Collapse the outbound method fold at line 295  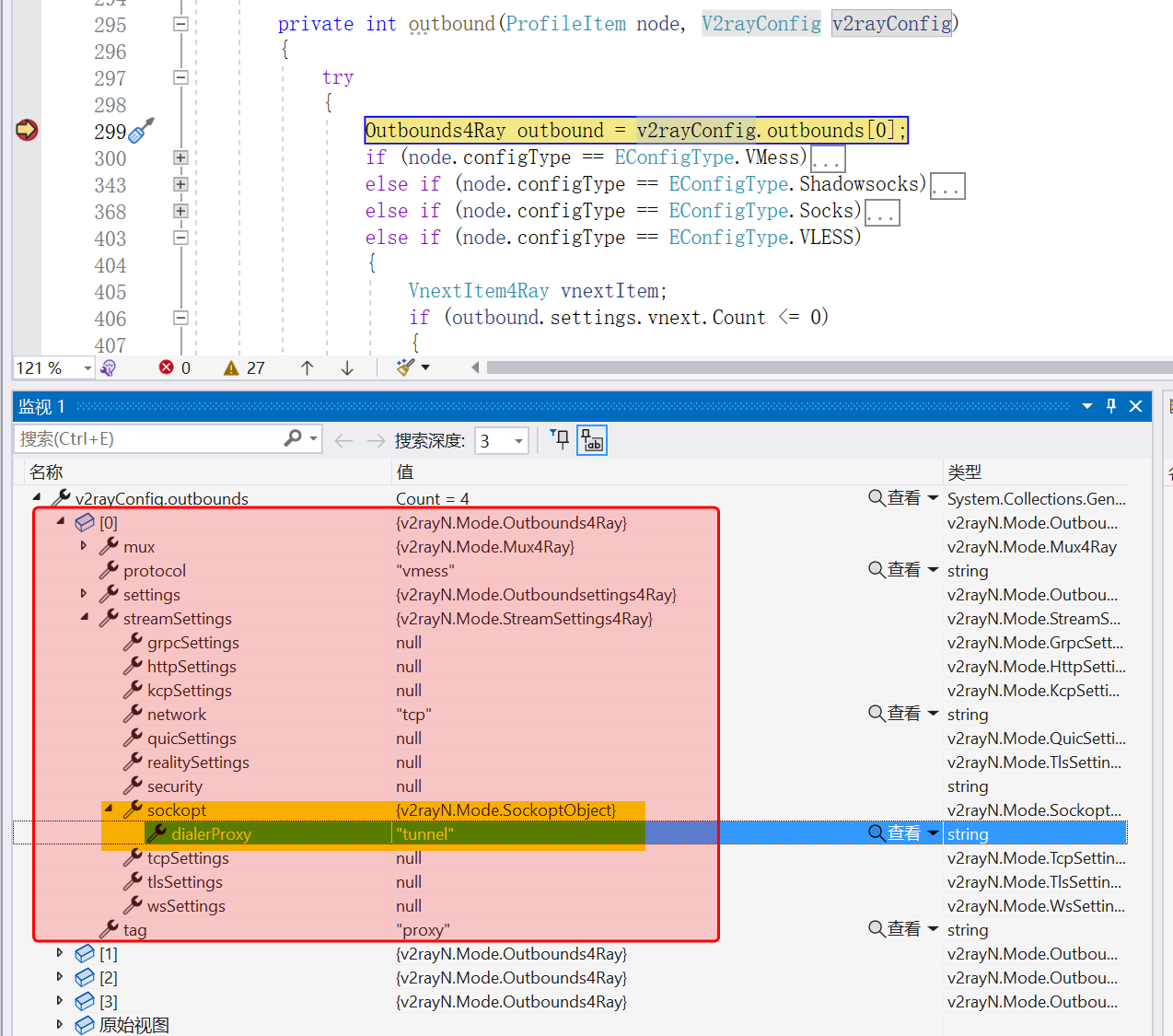(180, 24)
